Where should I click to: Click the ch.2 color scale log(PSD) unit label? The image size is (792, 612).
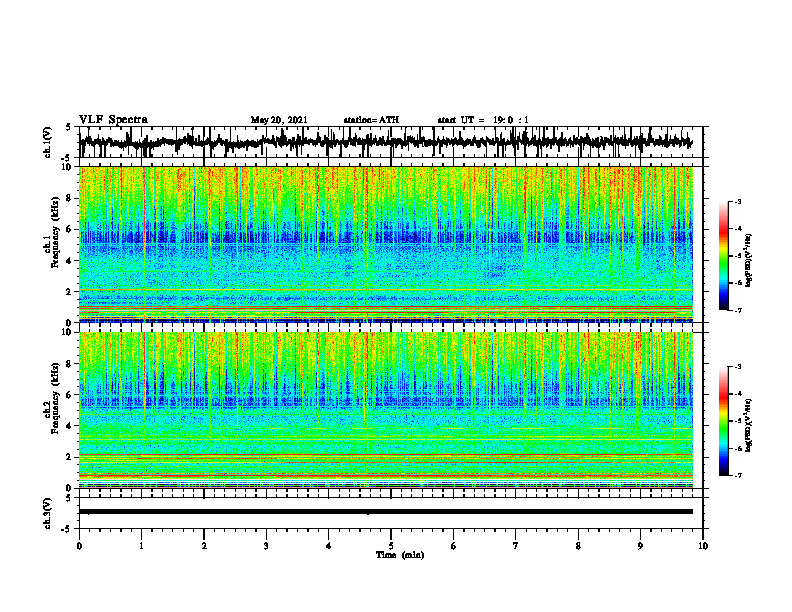[749, 426]
